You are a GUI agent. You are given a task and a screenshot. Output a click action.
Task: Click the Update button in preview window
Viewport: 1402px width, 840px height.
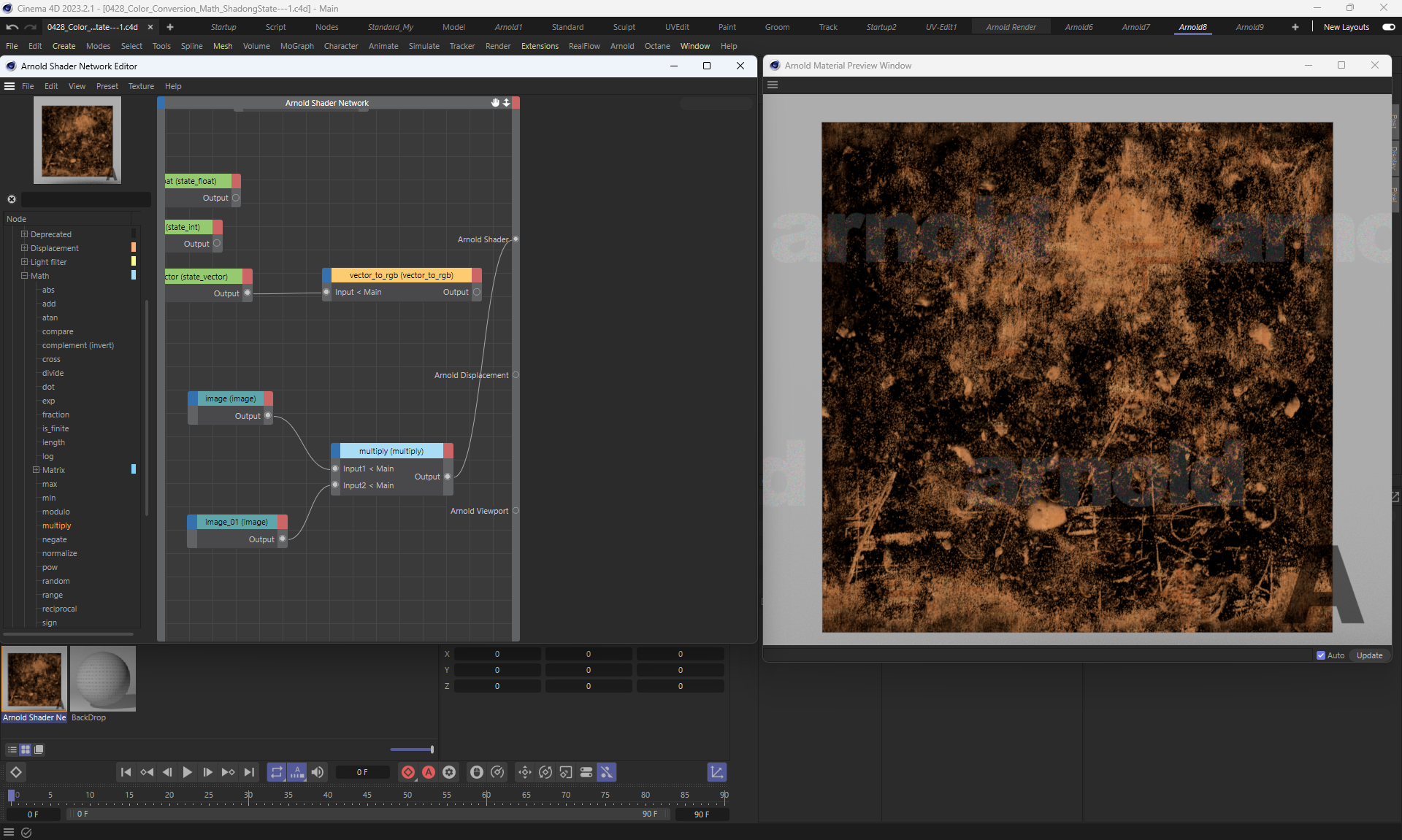click(x=1369, y=655)
